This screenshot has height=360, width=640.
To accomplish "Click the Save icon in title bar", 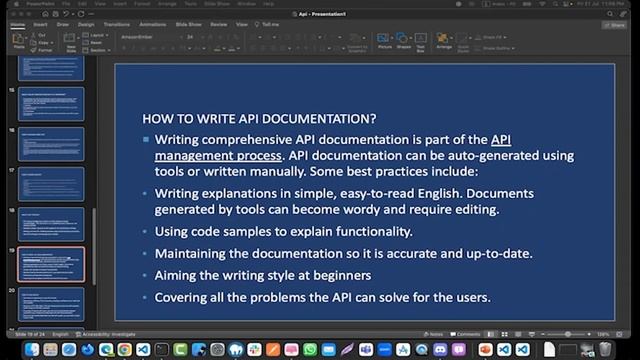I will tap(55, 14).
